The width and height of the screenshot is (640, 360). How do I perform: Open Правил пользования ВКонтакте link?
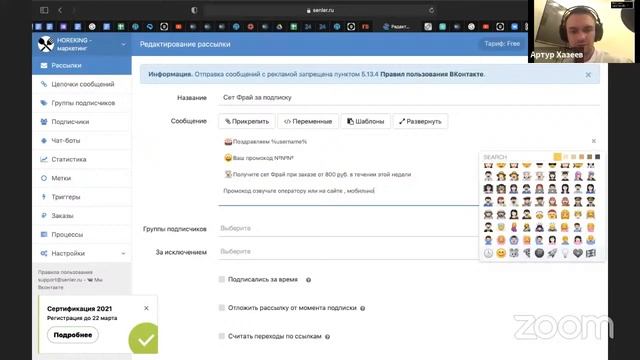pos(432,74)
